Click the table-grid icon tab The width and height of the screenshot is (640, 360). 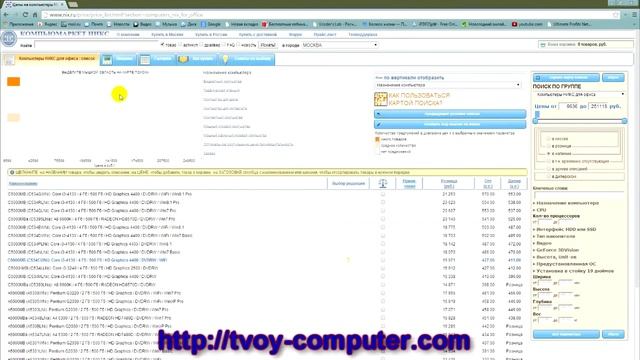(x=145, y=60)
